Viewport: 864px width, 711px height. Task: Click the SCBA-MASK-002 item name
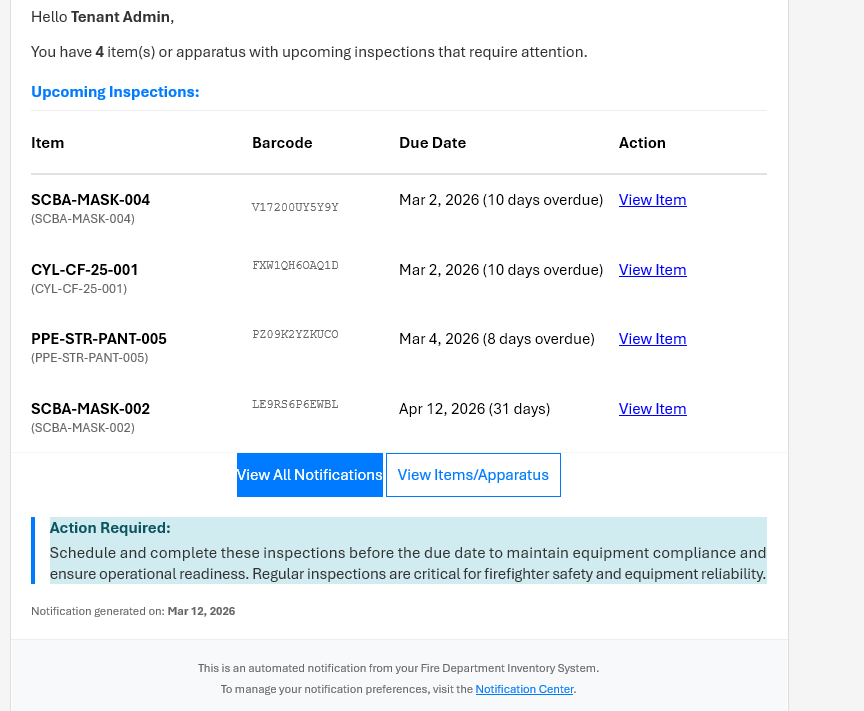point(89,409)
